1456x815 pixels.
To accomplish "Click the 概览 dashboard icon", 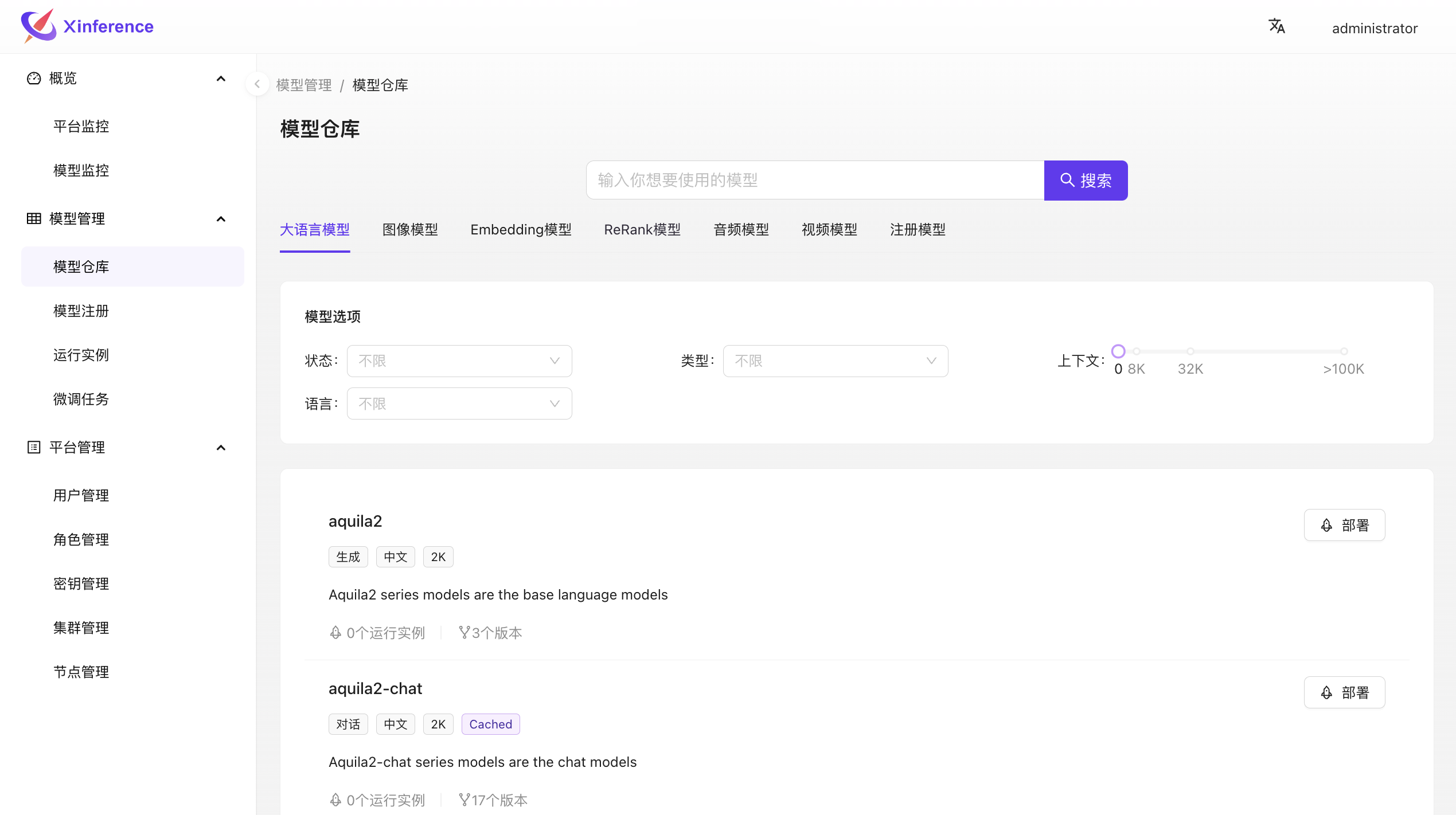I will (34, 78).
